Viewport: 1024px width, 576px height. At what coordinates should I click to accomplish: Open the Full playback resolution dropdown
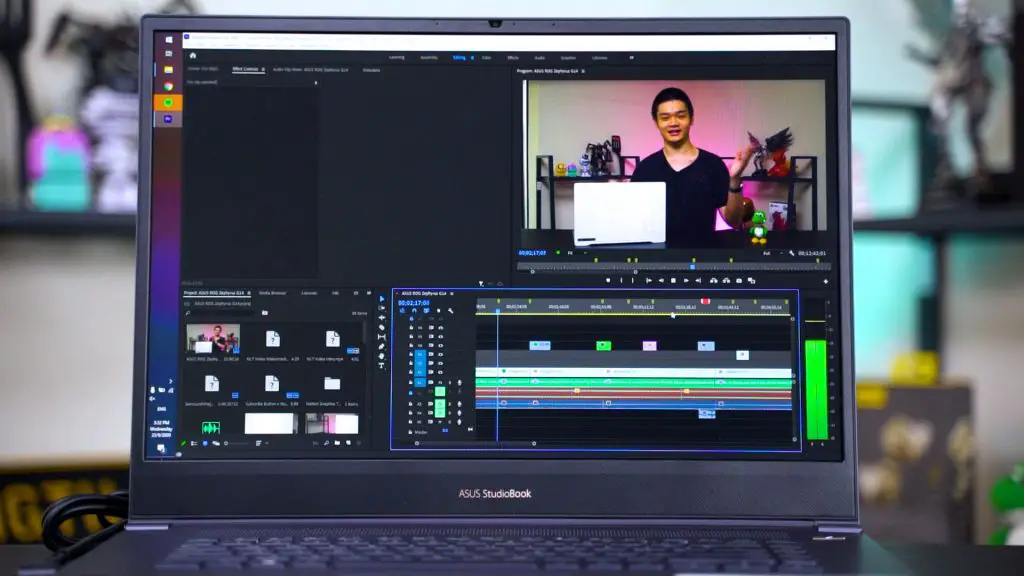pos(773,253)
